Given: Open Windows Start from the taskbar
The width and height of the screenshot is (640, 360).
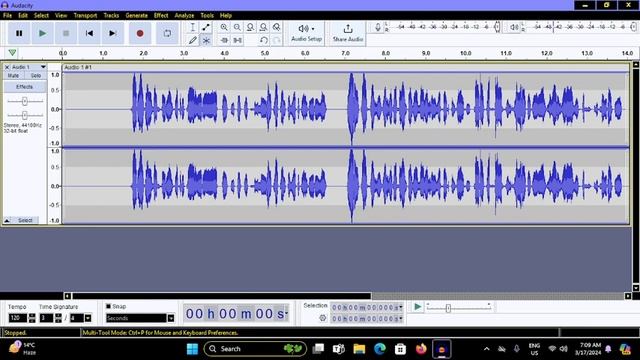Looking at the screenshot, I should coord(192,349).
